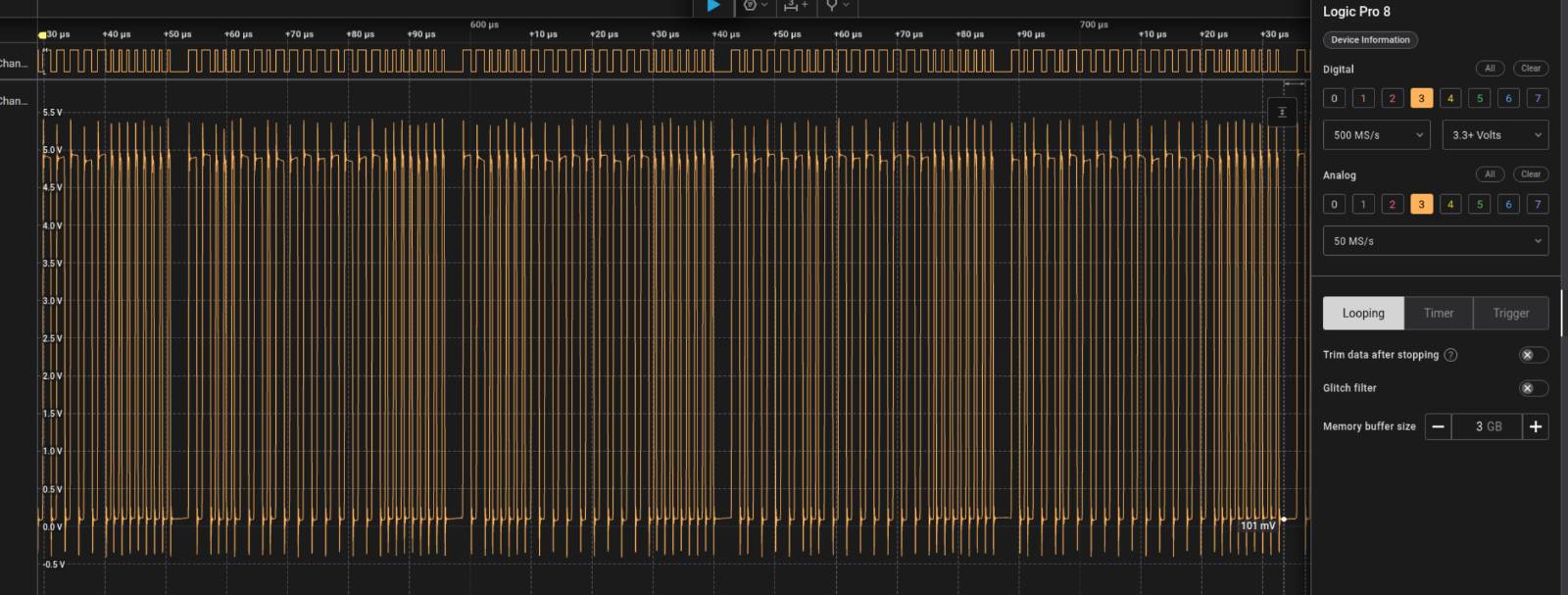
Task: Toggle digital channel 1
Action: pyautogui.click(x=1363, y=98)
